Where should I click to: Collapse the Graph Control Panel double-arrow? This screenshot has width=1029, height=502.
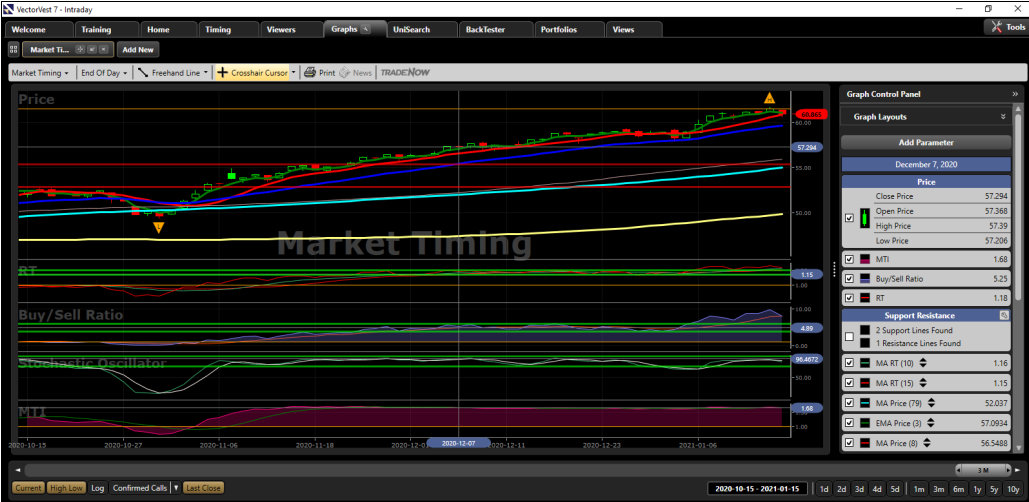1015,94
